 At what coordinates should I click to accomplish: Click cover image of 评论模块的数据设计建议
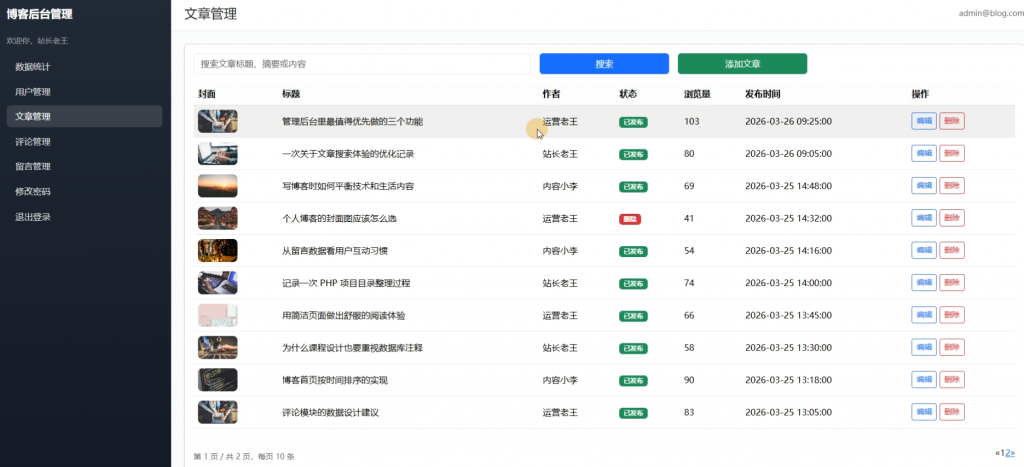[x=217, y=412]
